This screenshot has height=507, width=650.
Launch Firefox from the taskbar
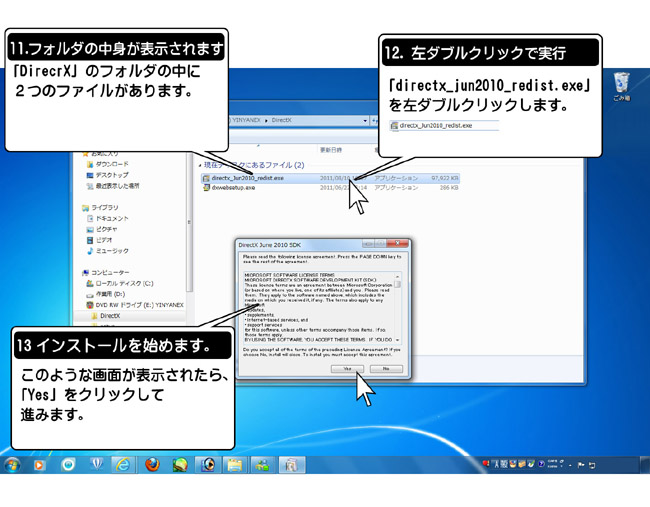pos(152,465)
